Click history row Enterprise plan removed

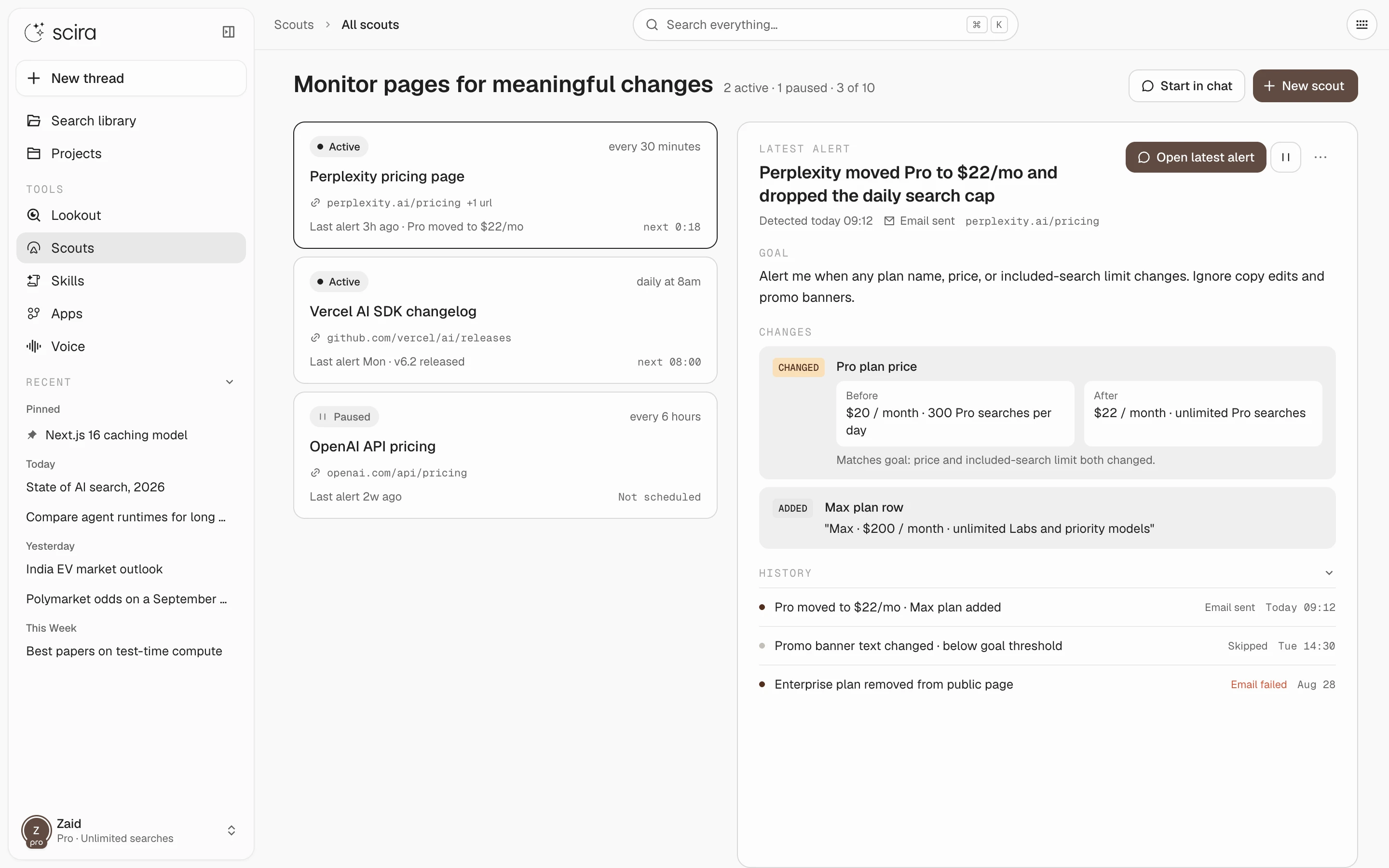click(x=1047, y=684)
